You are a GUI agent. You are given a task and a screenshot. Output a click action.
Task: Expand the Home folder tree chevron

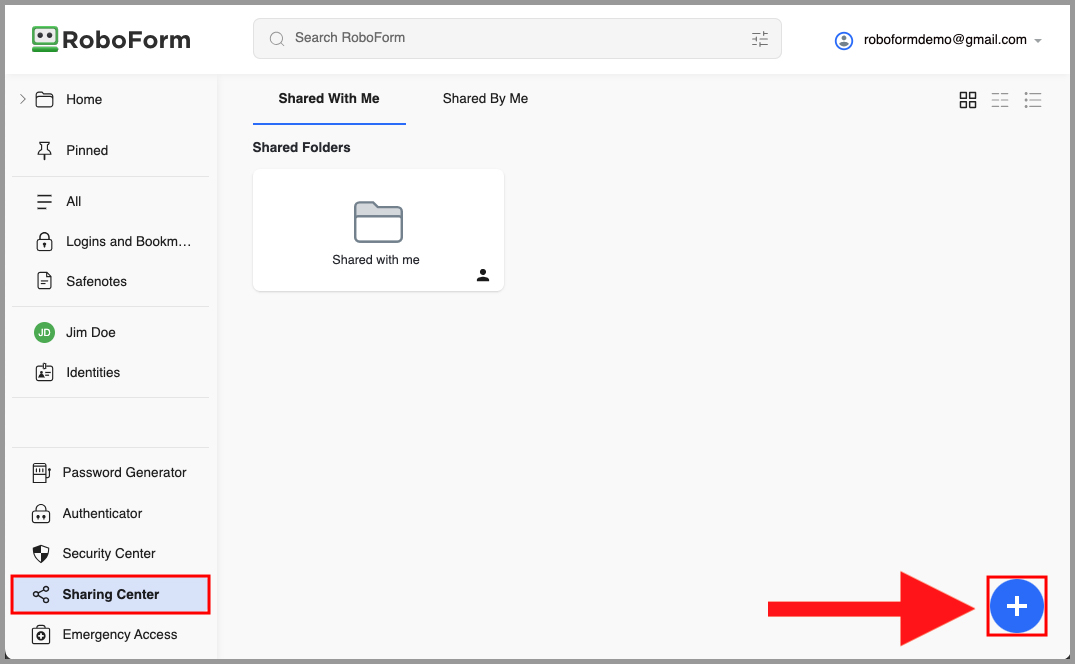pos(23,99)
